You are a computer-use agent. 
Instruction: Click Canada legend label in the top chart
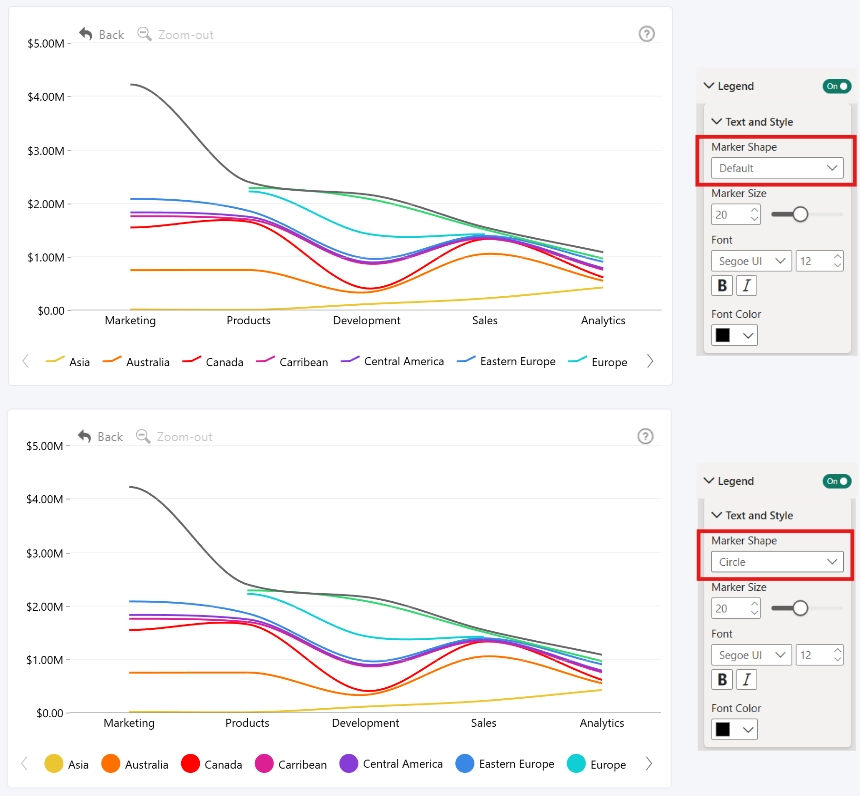coord(224,362)
